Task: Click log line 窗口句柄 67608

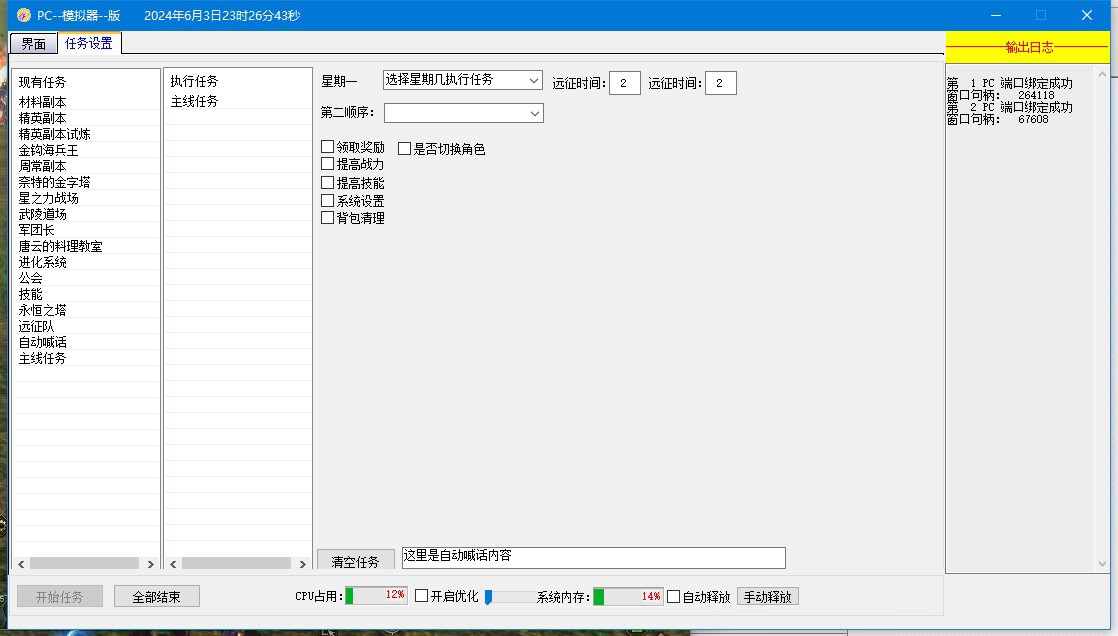Action: [998, 119]
